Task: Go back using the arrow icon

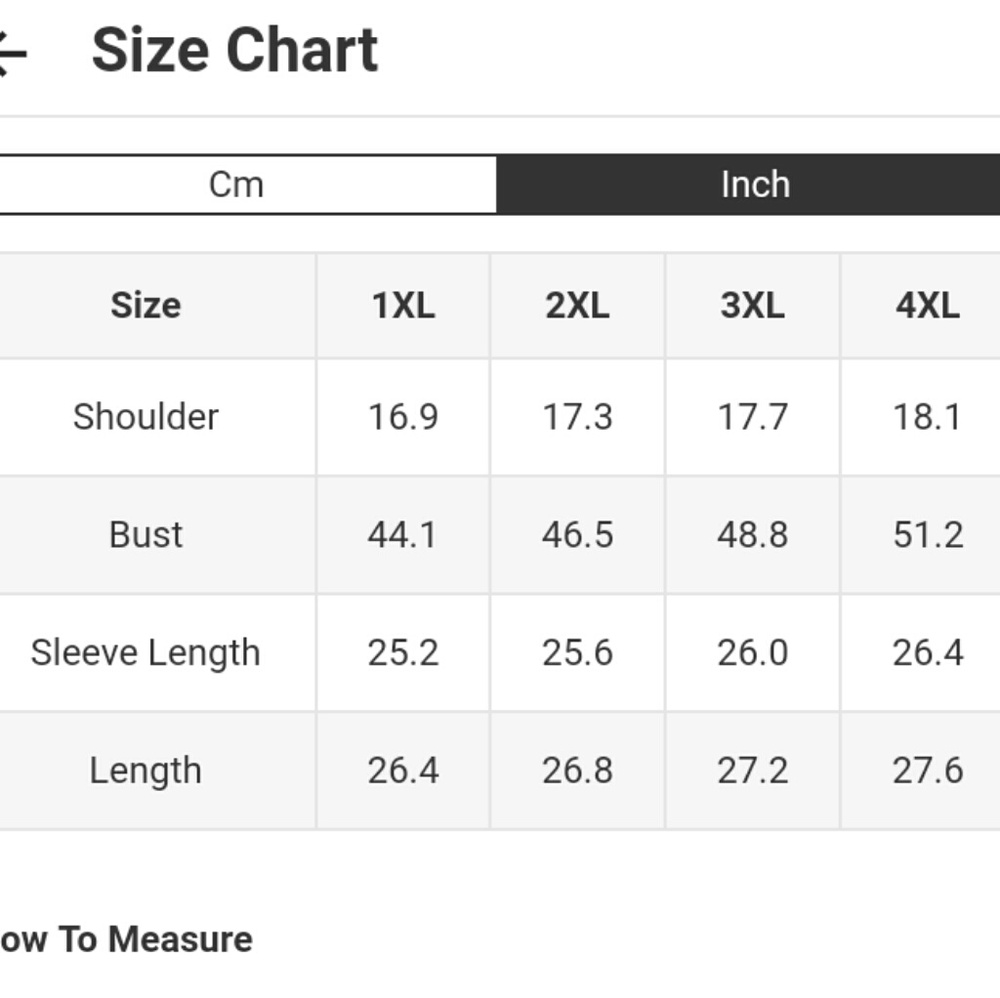Action: coord(11,54)
